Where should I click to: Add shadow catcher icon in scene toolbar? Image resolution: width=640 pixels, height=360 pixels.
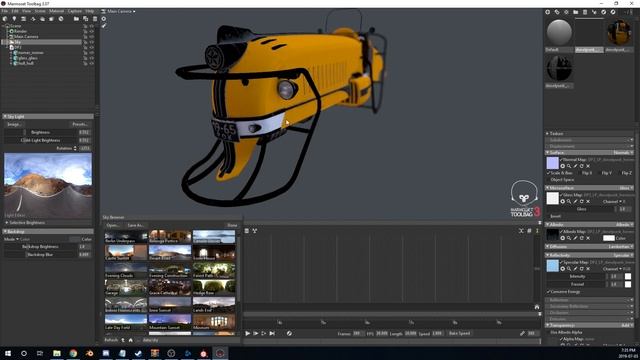click(51, 19)
